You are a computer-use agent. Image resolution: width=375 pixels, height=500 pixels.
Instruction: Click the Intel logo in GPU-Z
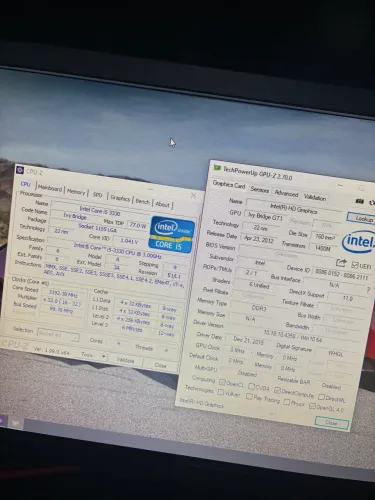pos(358,242)
